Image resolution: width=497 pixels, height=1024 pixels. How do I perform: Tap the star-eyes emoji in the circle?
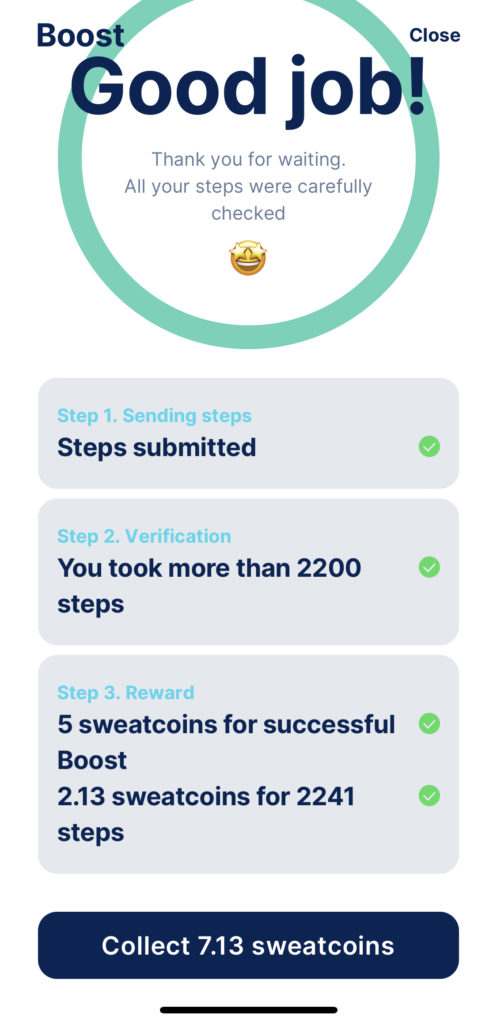coord(248,258)
